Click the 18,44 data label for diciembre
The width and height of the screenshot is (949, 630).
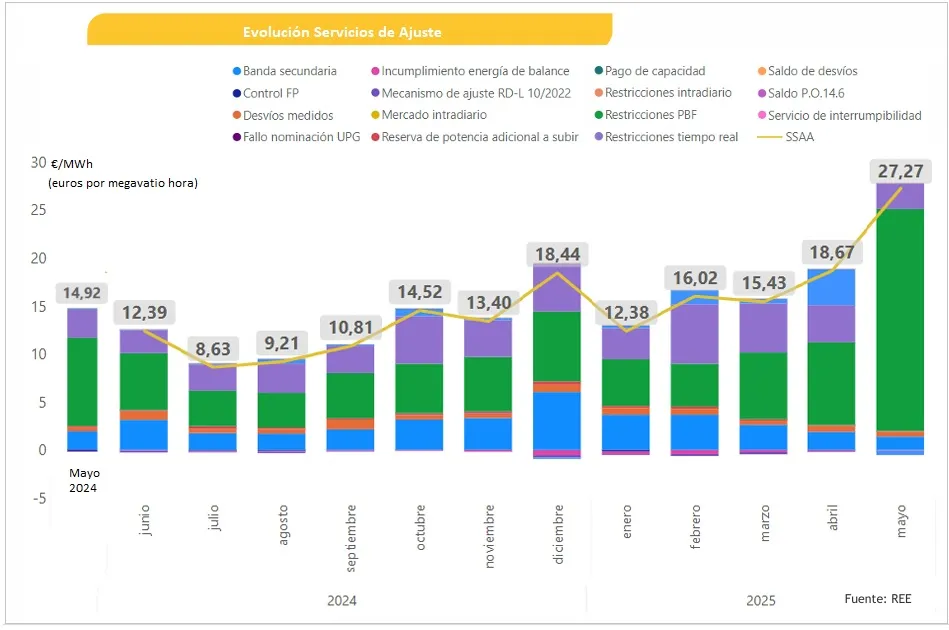tap(557, 254)
